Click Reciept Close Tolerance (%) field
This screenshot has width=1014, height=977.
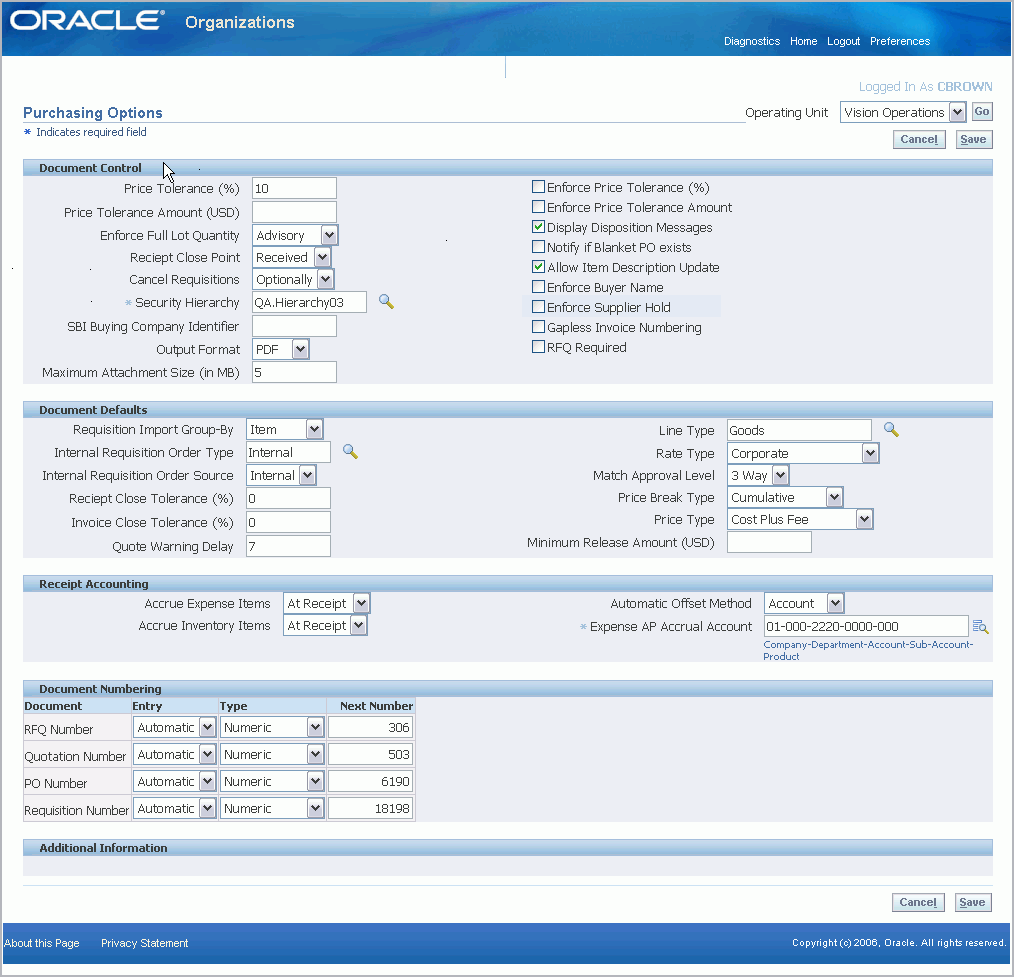coord(288,499)
